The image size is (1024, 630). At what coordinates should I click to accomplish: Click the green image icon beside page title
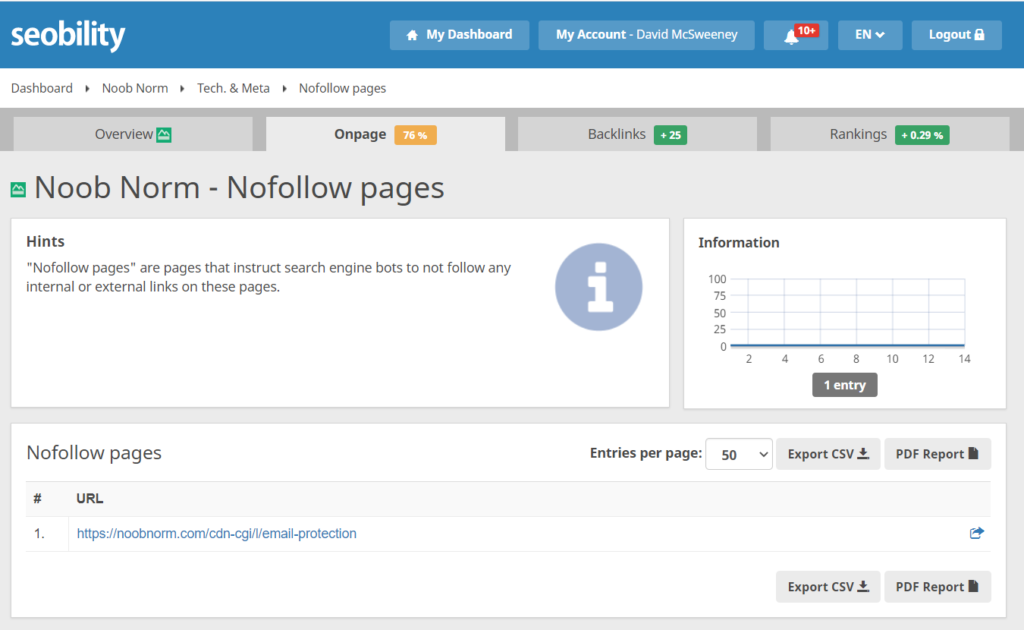(x=18, y=190)
